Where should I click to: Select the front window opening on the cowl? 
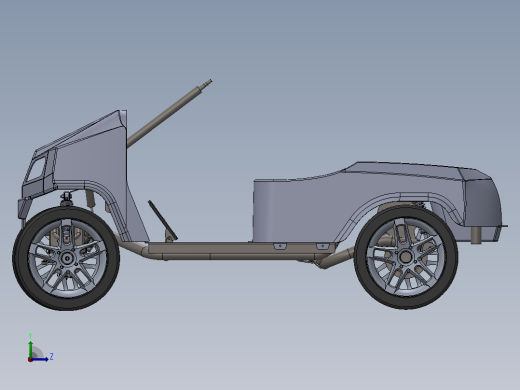click(37, 169)
